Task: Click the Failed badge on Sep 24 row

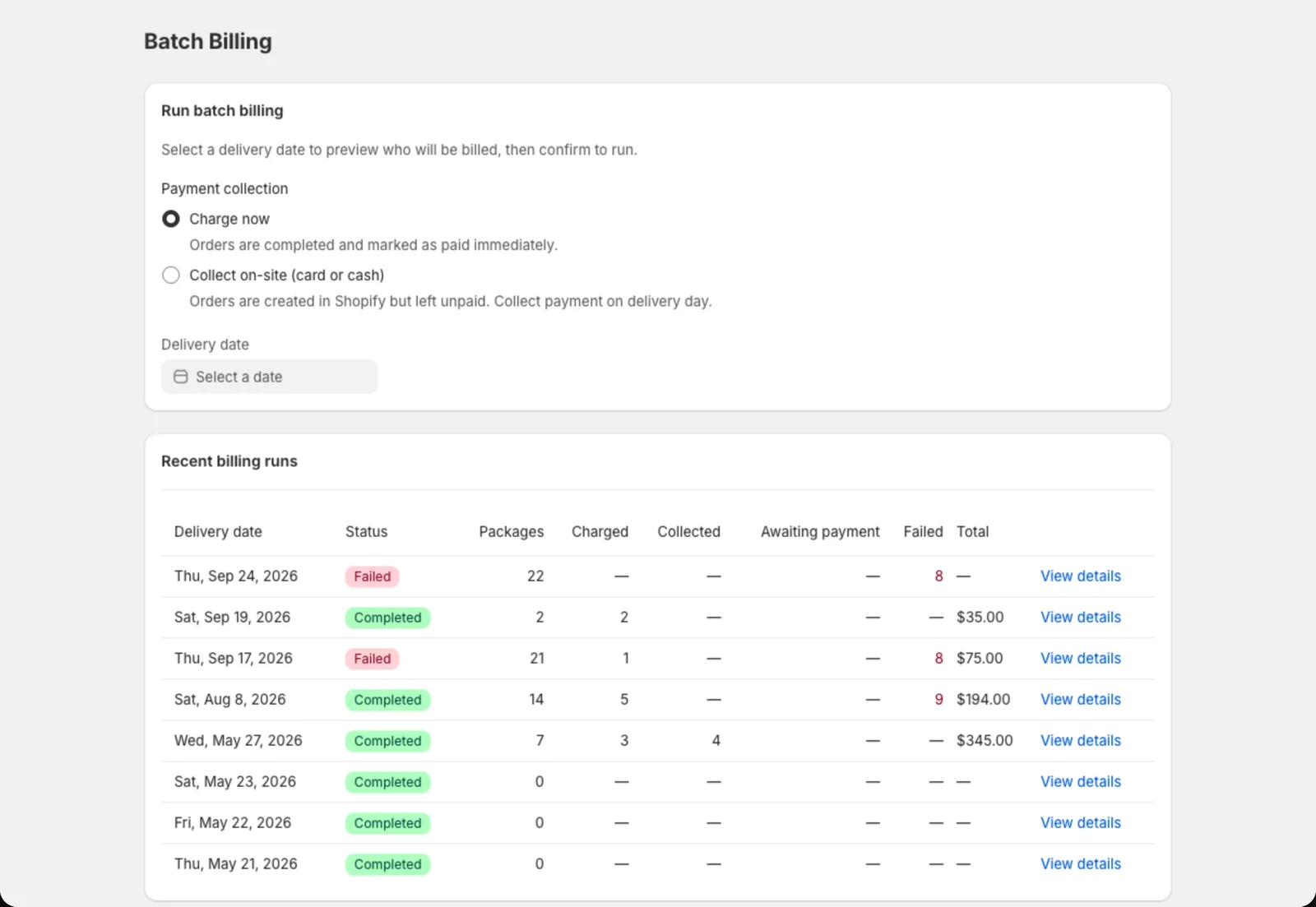Action: (x=372, y=576)
